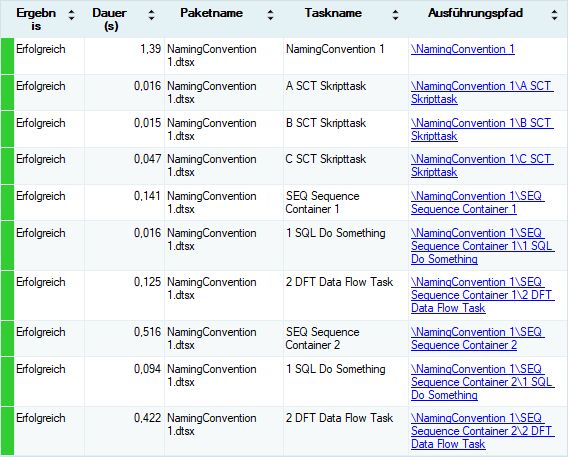The height and width of the screenshot is (457, 568).
Task: Open the \NamingConvention 1\A SCT Skripttask link
Action: point(482,92)
